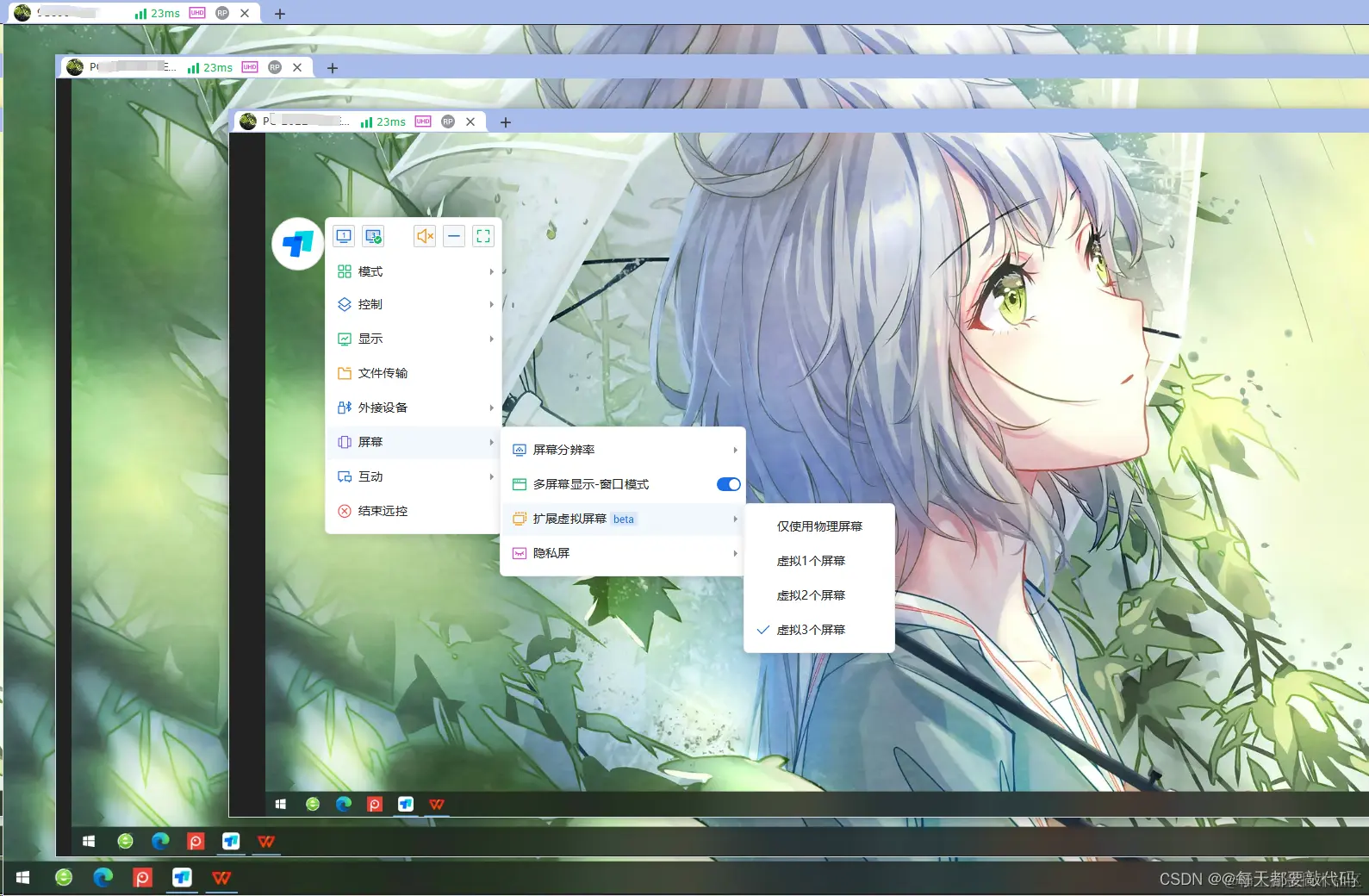Screen dimensions: 1369x896
Task: Click the 扩展虚拟屏幕 orange icon
Action: coord(520,519)
